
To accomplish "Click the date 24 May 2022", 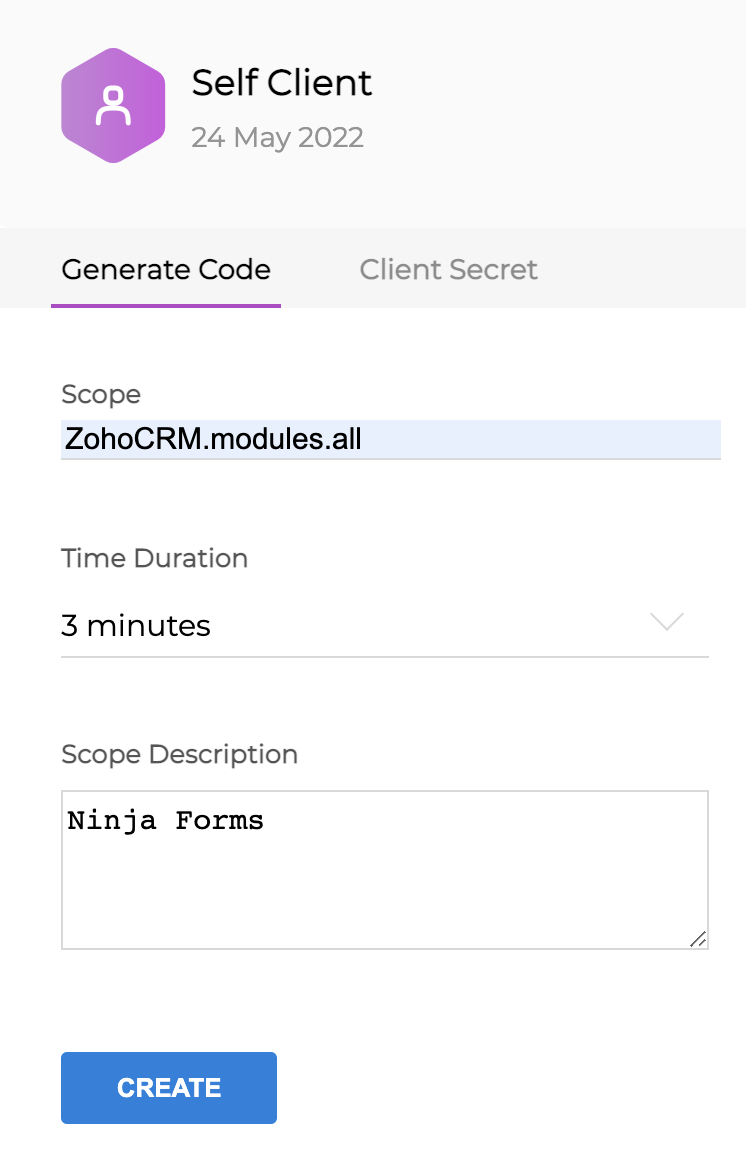I will (x=278, y=137).
